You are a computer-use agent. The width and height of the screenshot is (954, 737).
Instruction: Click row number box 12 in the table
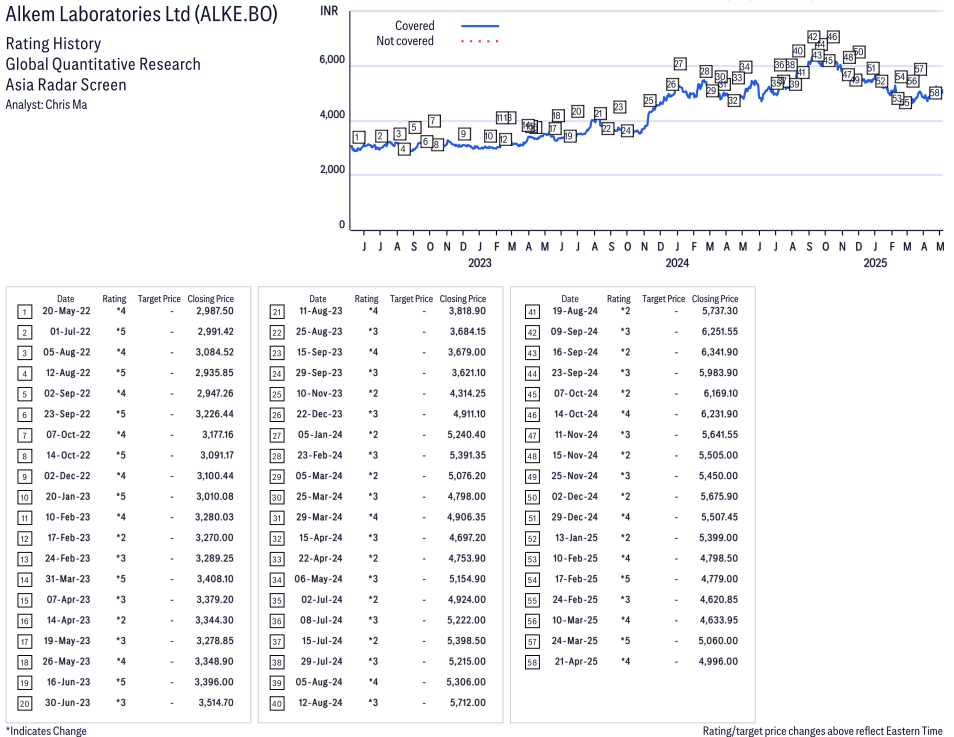24,539
